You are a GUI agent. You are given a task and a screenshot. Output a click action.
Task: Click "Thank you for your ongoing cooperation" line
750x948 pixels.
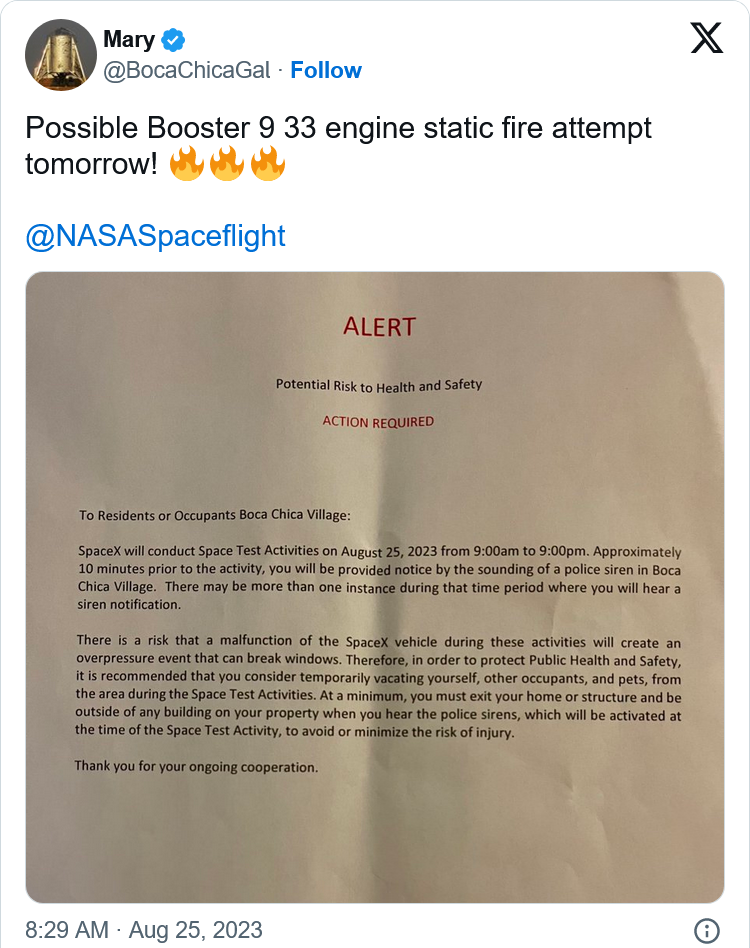tap(196, 767)
